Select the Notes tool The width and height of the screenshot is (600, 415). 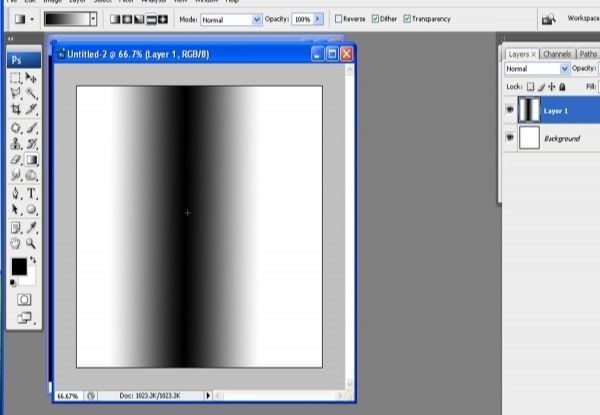point(15,228)
